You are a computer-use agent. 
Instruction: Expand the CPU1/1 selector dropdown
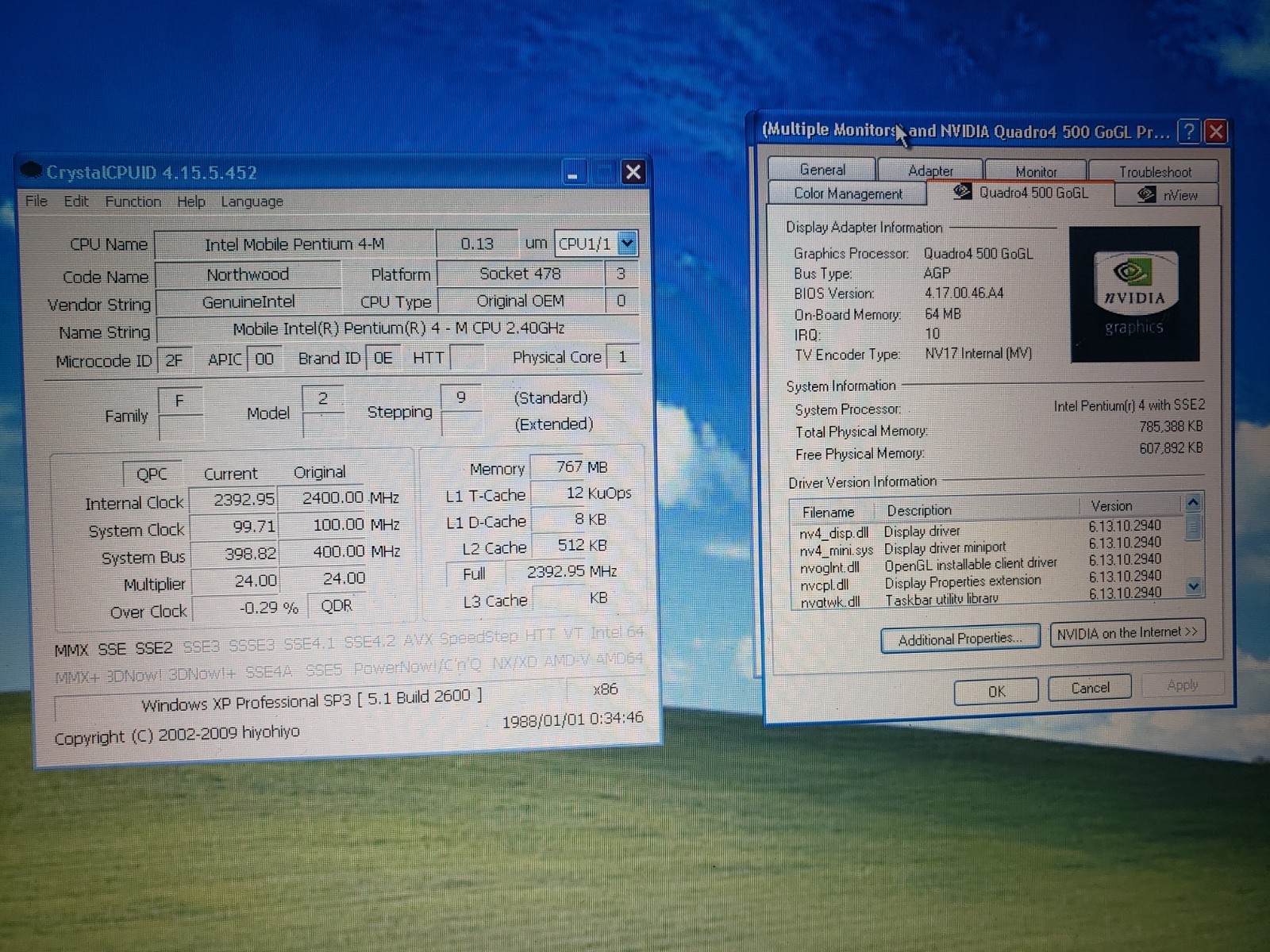[627, 243]
